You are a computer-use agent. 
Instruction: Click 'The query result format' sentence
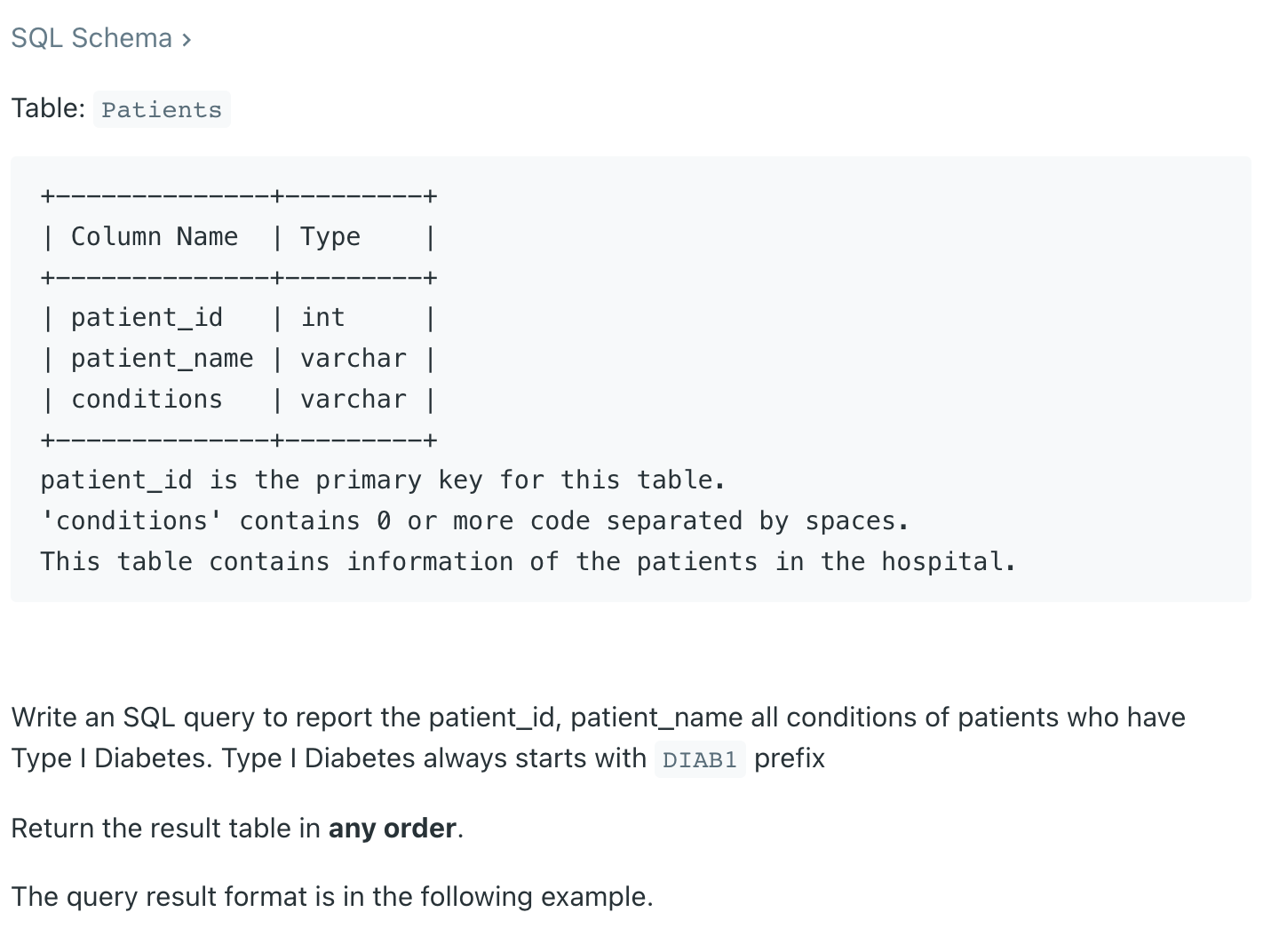coord(331,896)
